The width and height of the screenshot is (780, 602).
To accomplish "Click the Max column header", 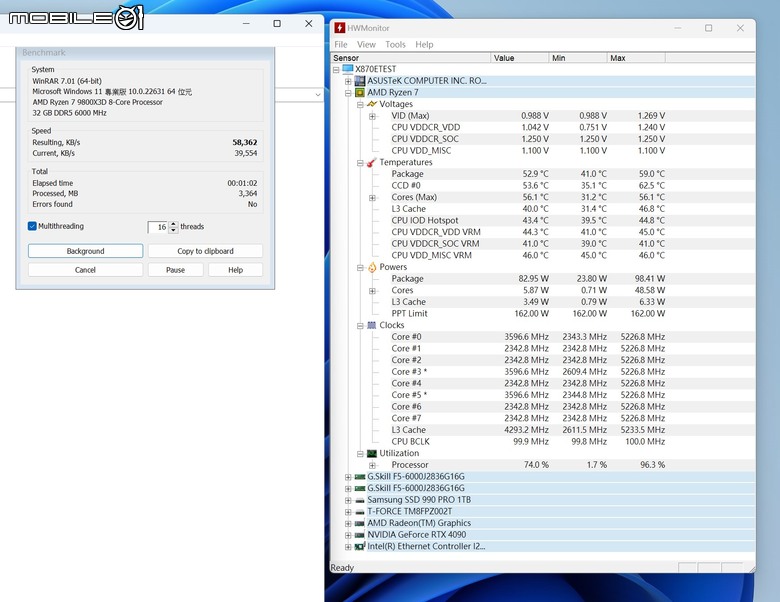I will tap(636, 58).
